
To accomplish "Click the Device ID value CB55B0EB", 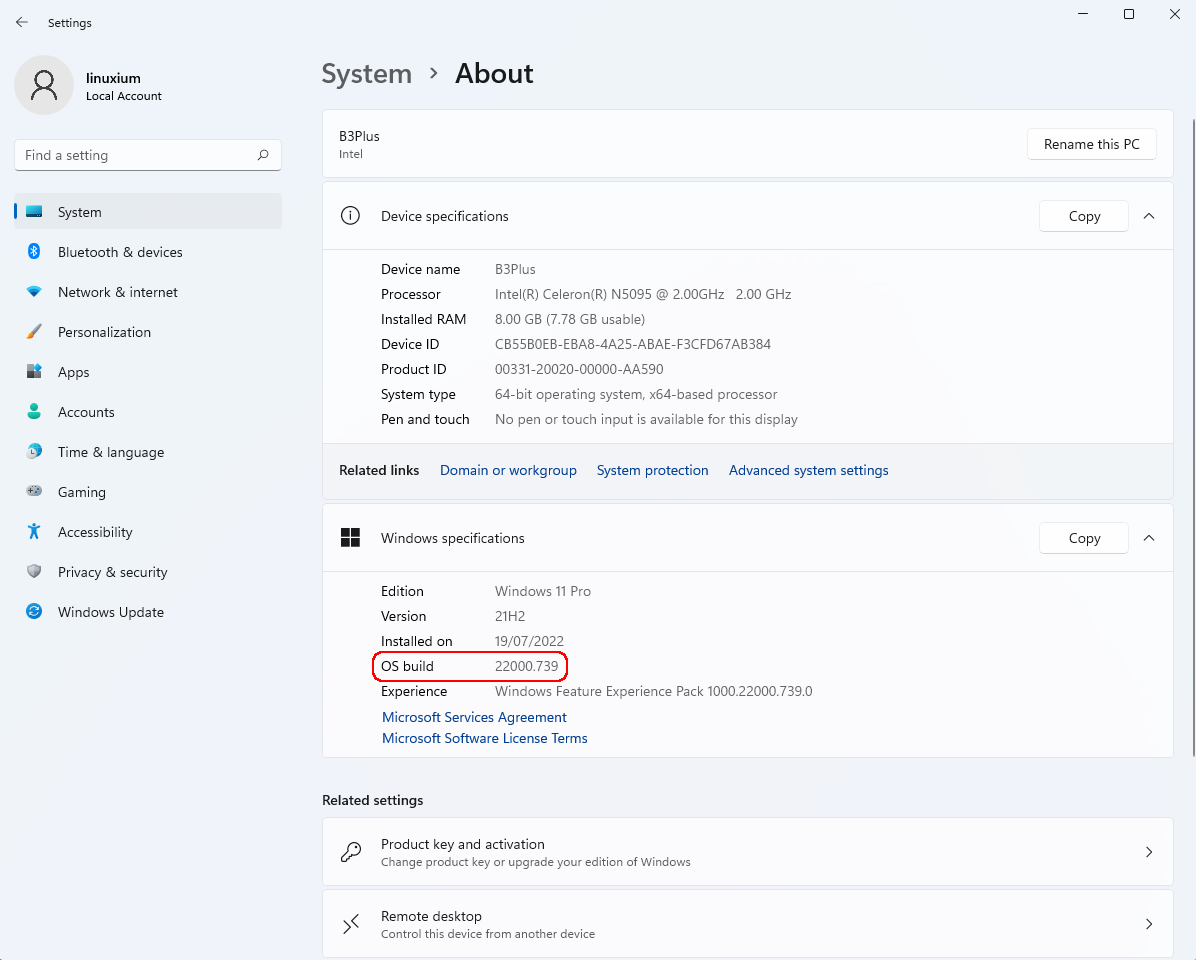I will [x=632, y=344].
